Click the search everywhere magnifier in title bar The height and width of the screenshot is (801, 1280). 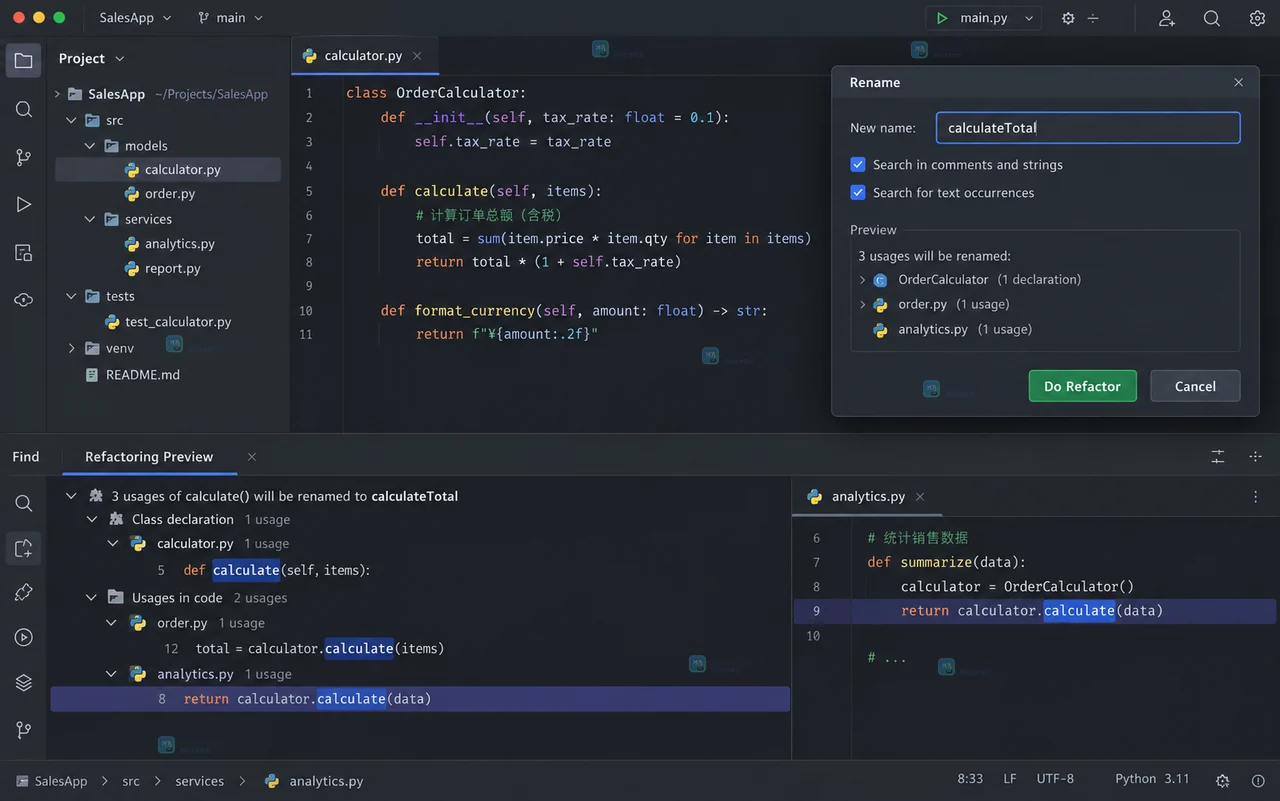click(1212, 18)
